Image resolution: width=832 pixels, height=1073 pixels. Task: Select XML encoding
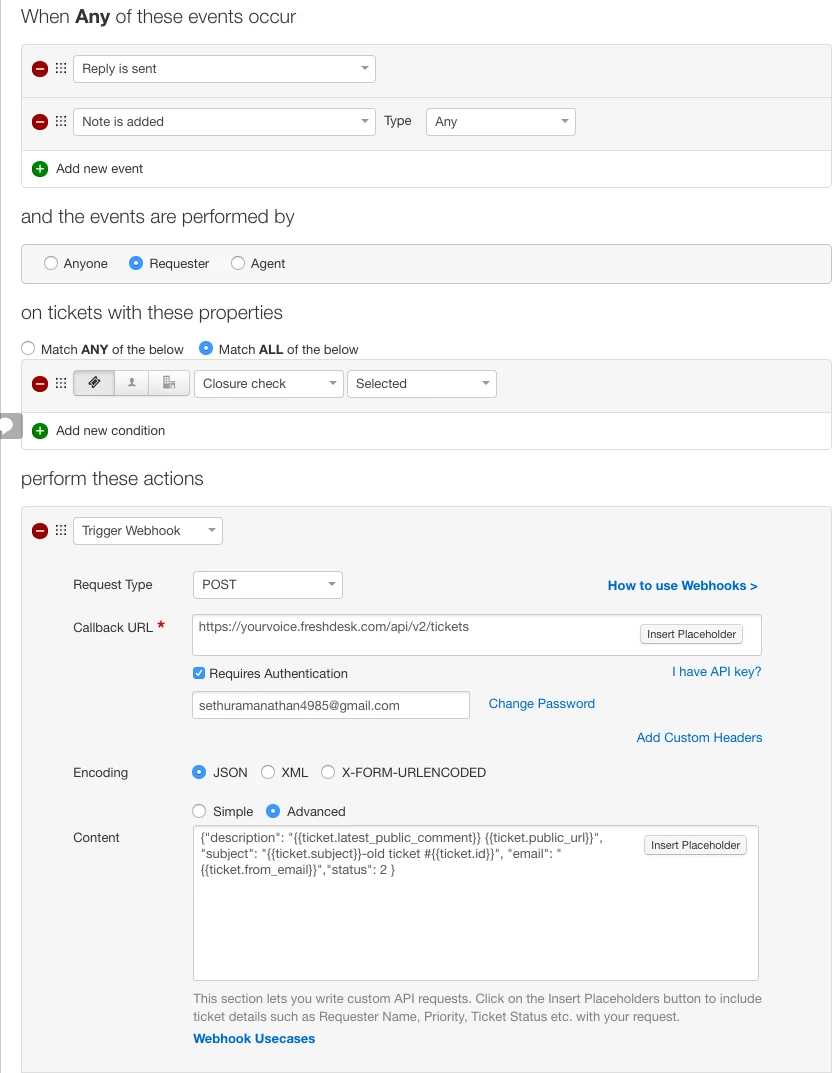click(268, 773)
